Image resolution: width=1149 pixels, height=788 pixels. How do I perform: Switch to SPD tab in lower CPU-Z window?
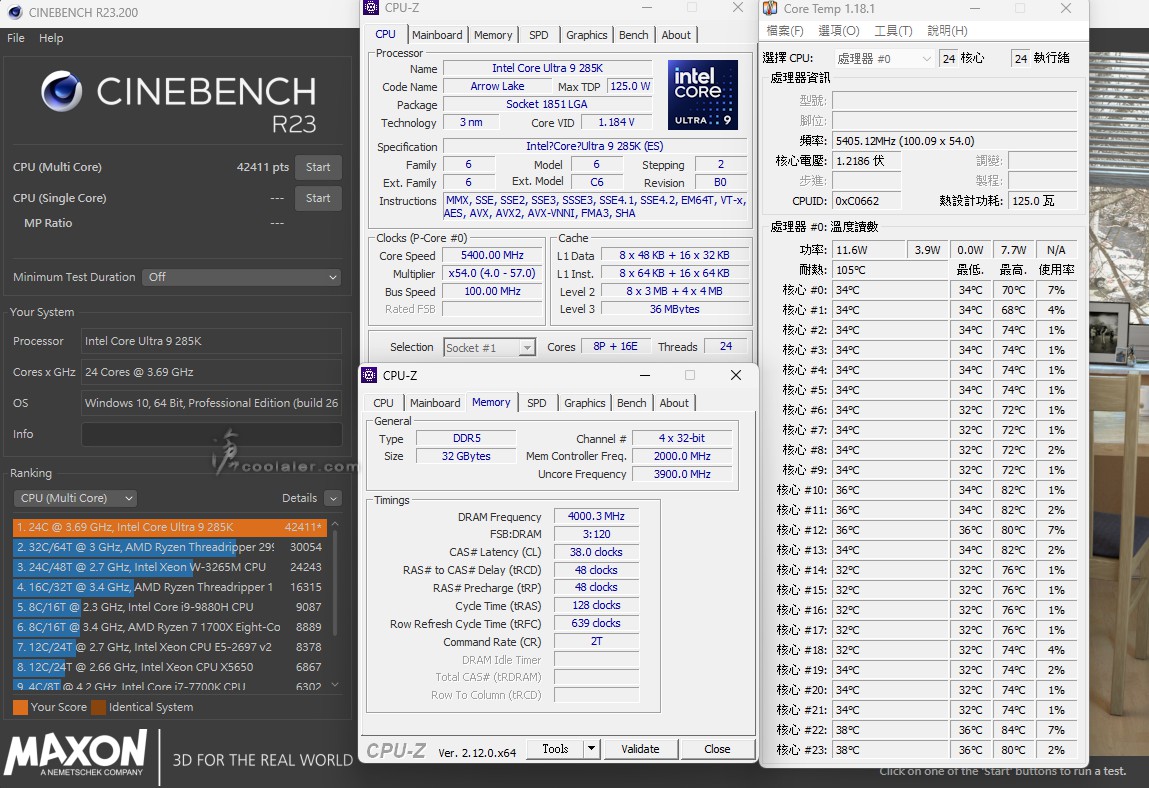(x=536, y=402)
